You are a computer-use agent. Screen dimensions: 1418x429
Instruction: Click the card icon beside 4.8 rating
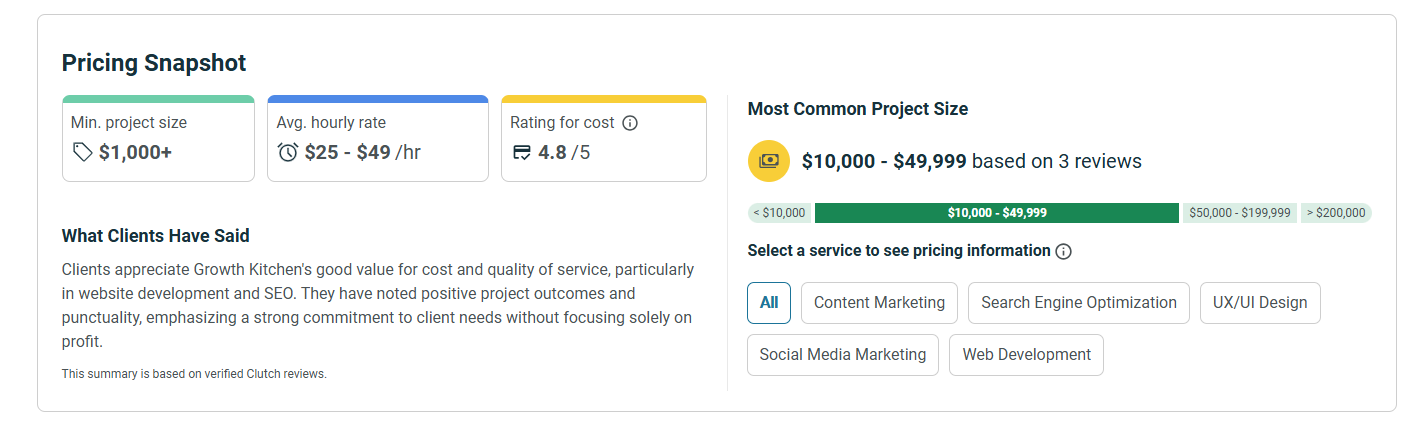(x=521, y=152)
